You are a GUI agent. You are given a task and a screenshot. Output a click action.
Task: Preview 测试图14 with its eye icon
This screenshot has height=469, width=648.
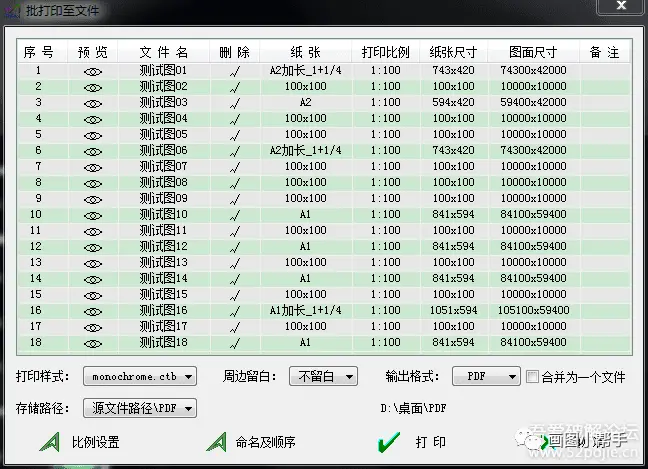point(93,280)
